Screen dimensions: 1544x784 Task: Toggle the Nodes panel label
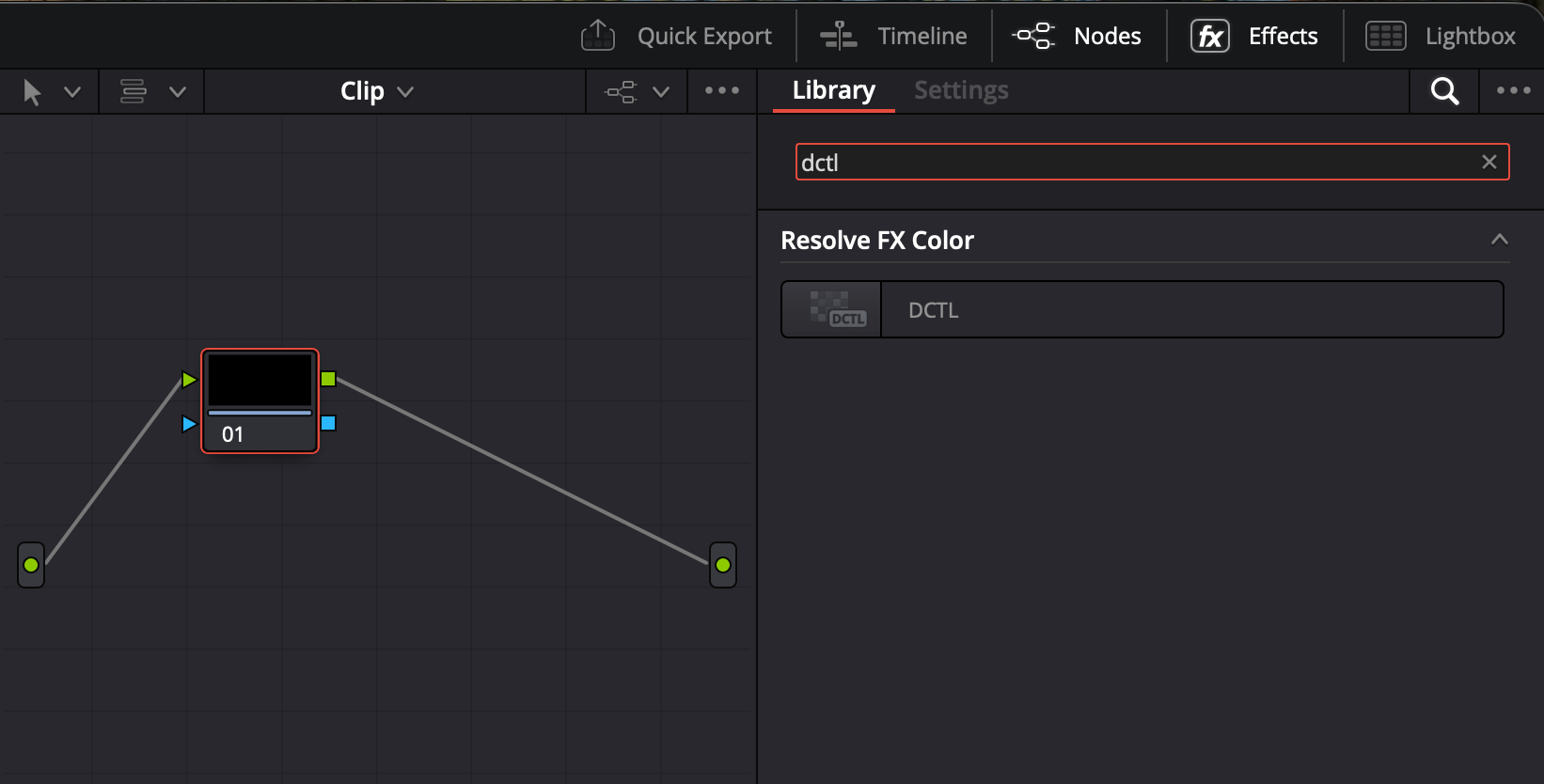click(x=1108, y=36)
